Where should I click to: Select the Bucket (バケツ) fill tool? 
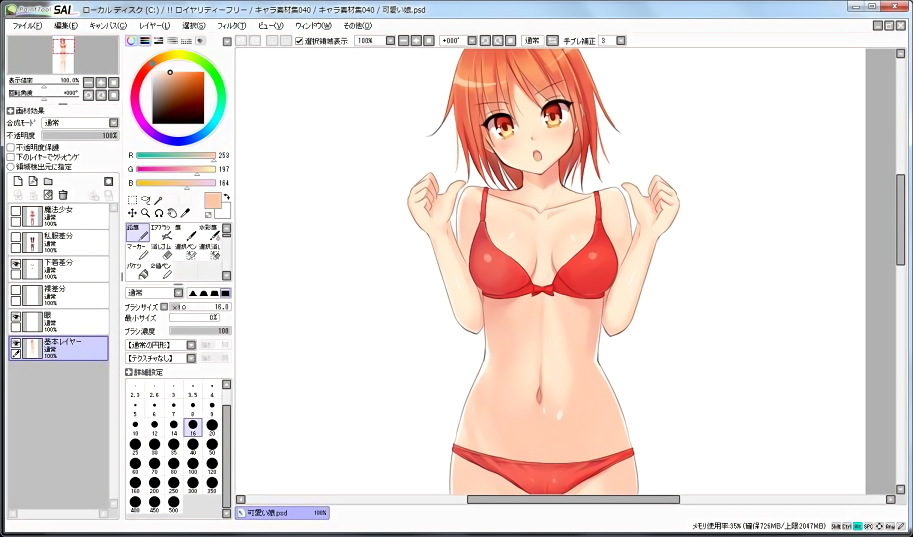click(138, 270)
